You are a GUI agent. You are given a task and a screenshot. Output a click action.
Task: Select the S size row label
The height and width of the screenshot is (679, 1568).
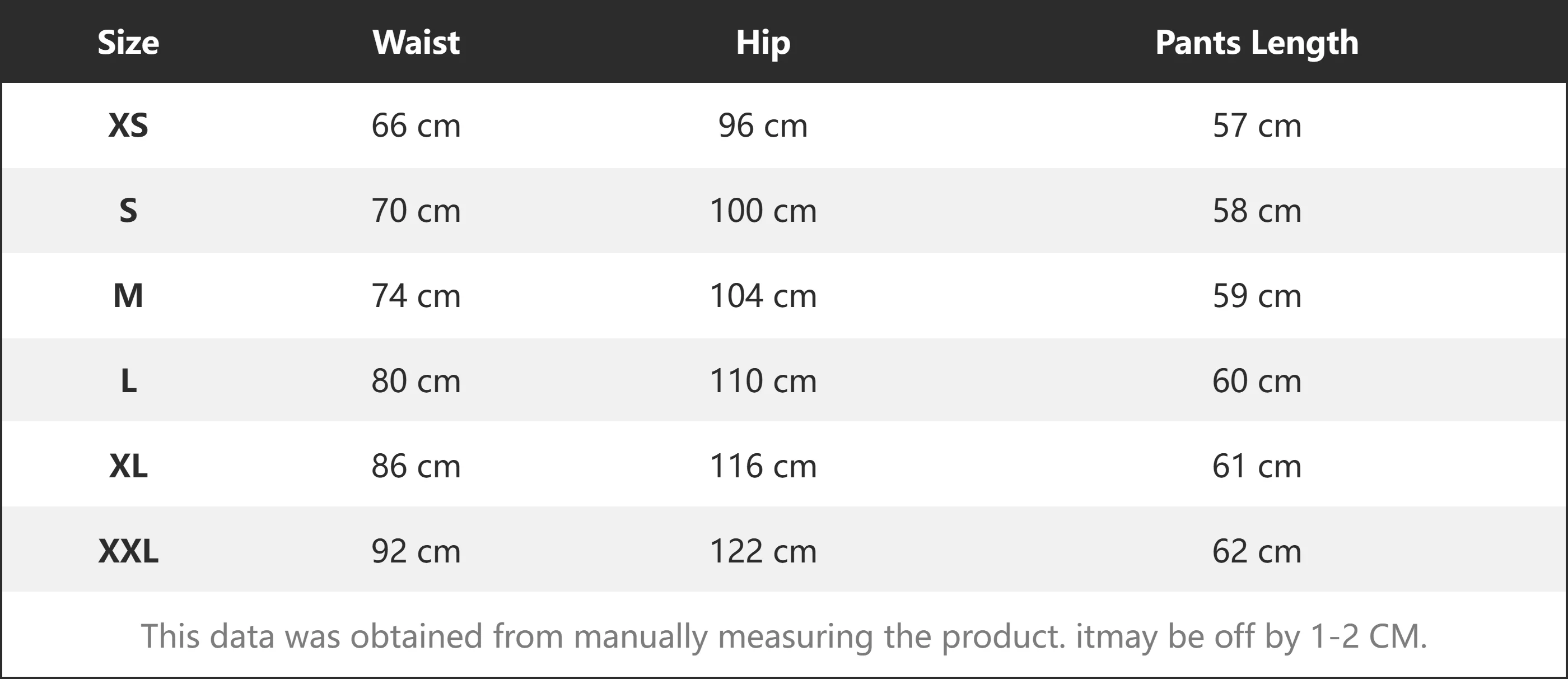pos(128,211)
